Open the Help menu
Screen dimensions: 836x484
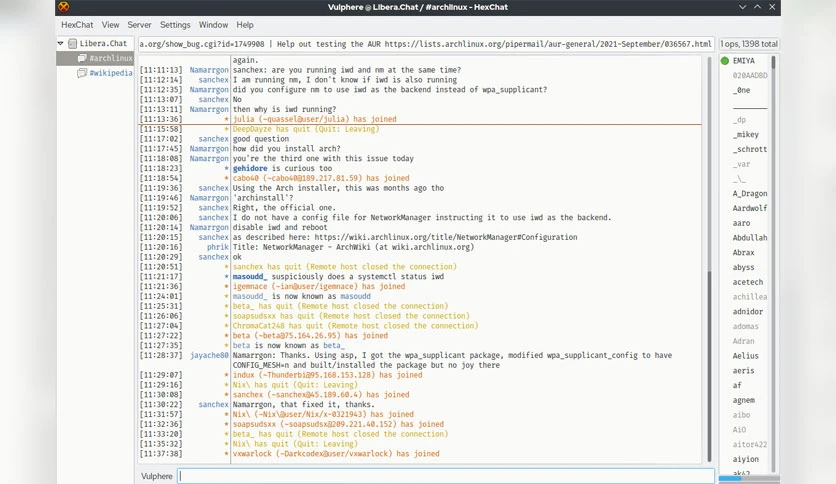tap(245, 25)
